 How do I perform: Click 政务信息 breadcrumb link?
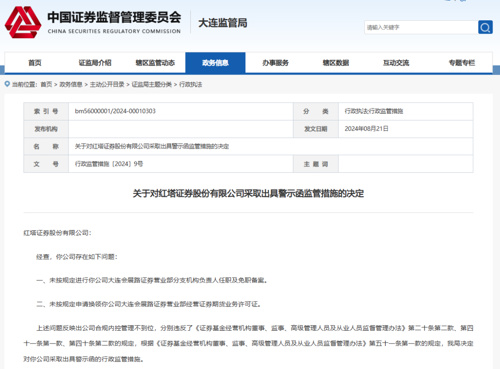71,84
